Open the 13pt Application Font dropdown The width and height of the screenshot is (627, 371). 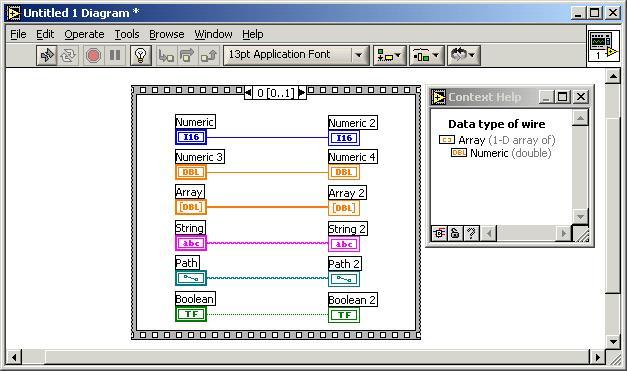pyautogui.click(x=296, y=55)
